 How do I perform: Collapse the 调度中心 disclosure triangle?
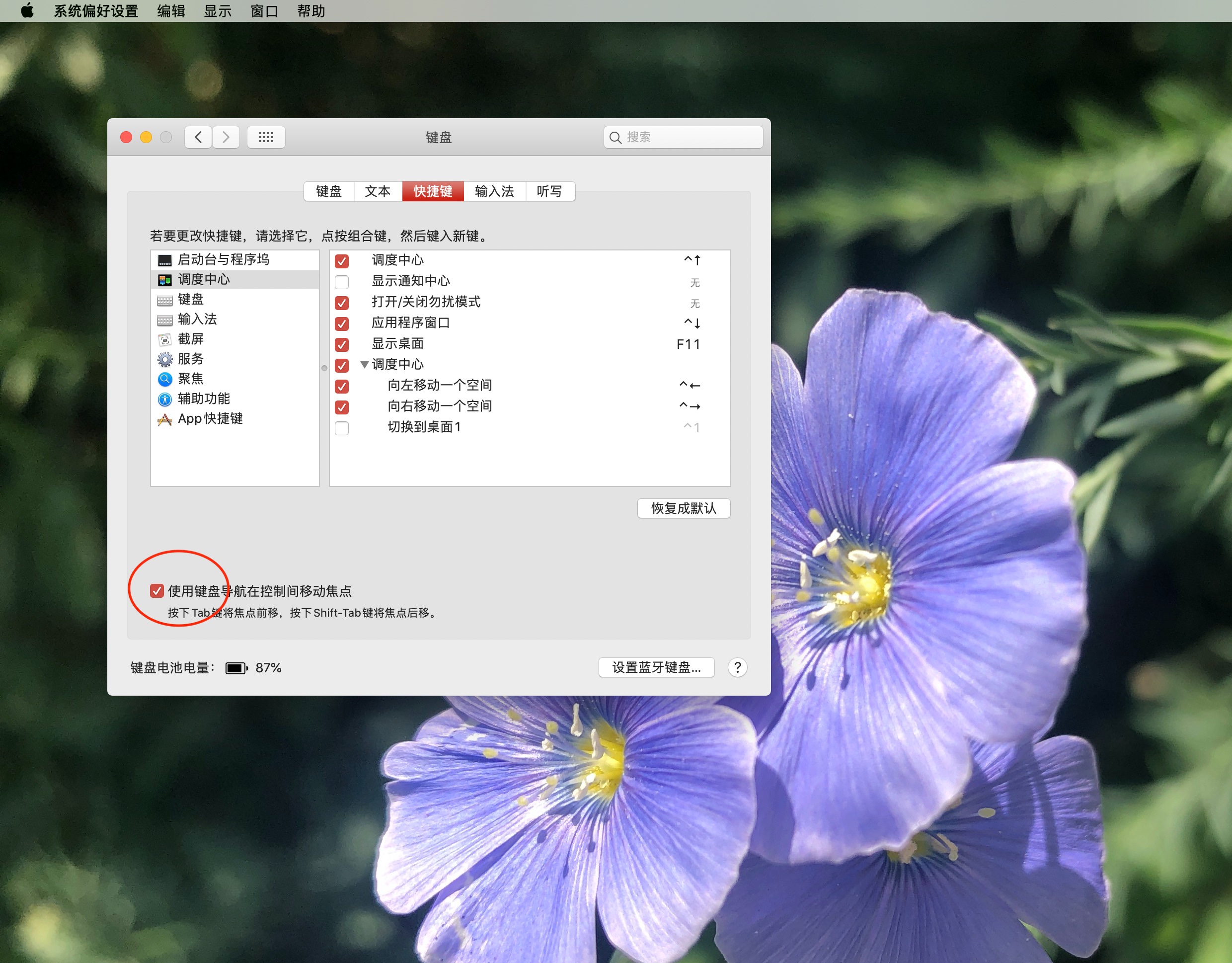(365, 364)
